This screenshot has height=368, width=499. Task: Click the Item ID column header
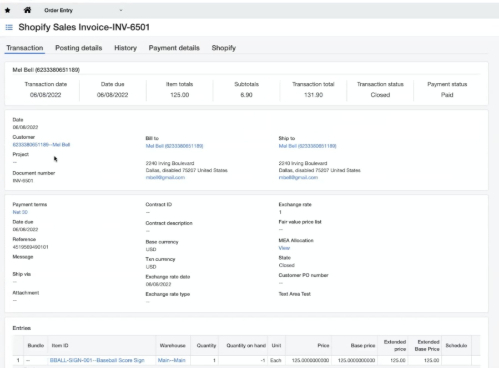(60, 346)
